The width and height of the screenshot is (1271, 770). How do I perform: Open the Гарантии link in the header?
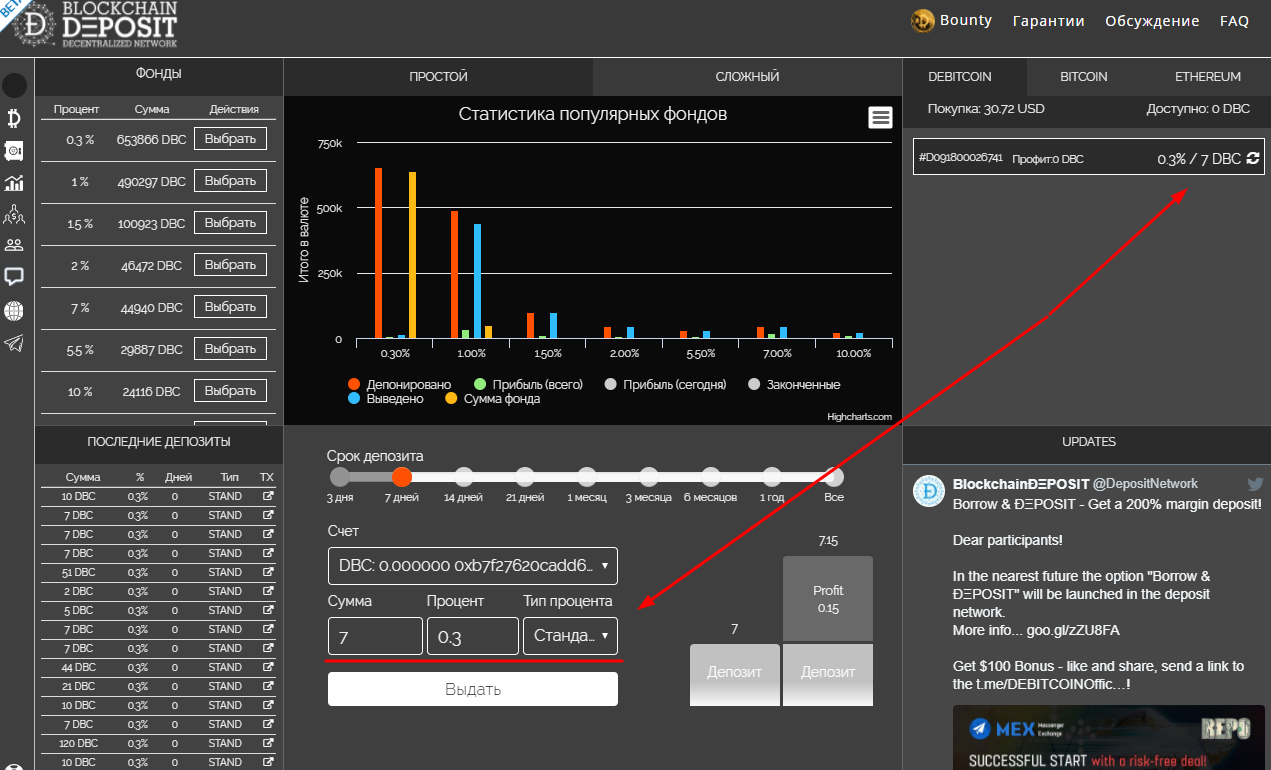tap(1048, 20)
